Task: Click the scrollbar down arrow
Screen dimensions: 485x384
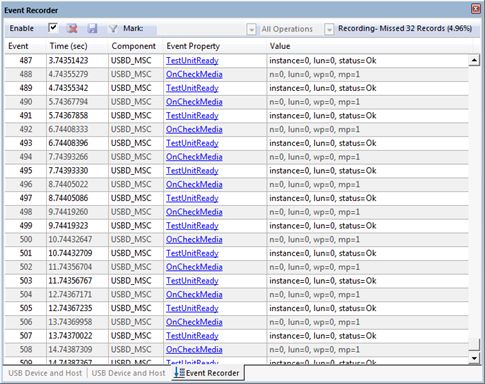Action: coord(474,358)
